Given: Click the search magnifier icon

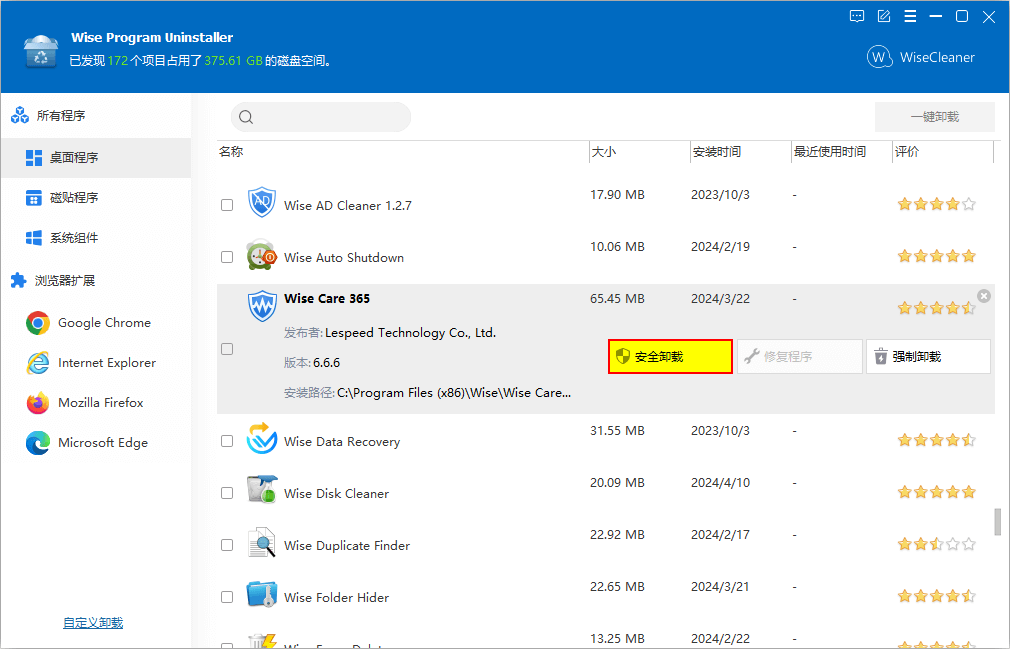Looking at the screenshot, I should pos(246,117).
